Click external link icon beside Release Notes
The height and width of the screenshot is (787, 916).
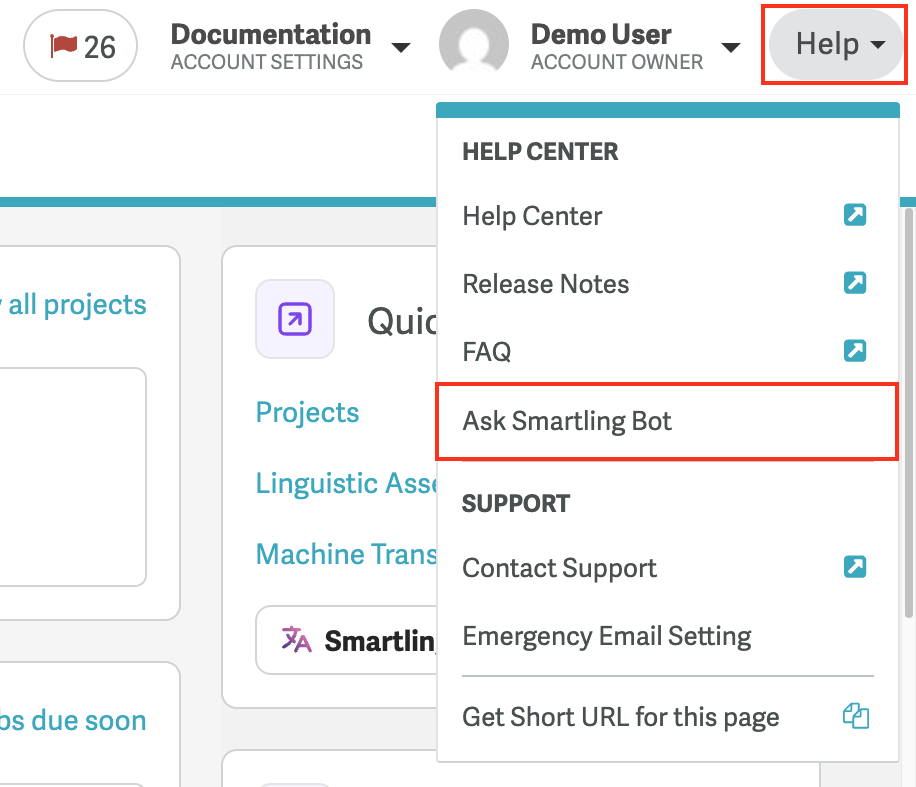[x=855, y=283]
